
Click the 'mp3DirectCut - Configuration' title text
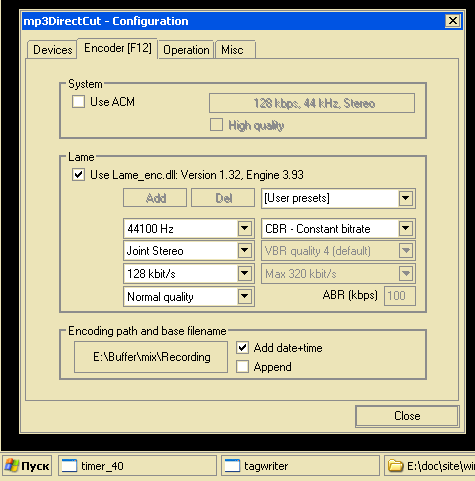point(106,21)
